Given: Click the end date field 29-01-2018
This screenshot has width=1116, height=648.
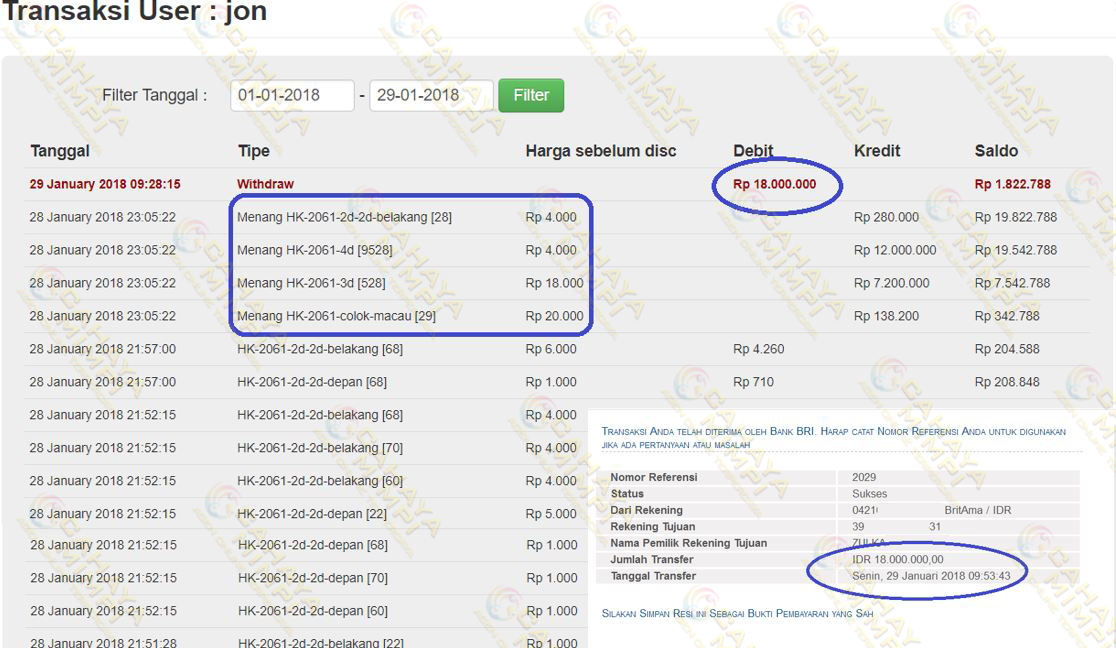Looking at the screenshot, I should point(430,95).
